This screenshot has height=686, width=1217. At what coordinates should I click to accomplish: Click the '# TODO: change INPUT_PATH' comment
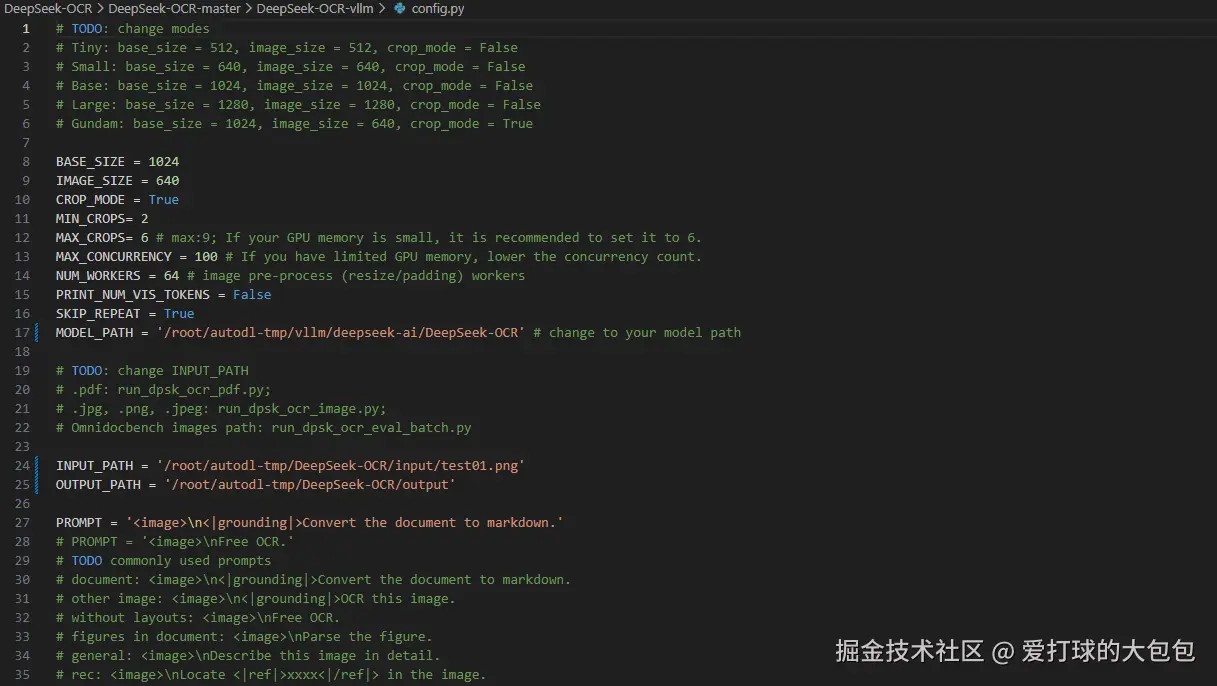[152, 371]
